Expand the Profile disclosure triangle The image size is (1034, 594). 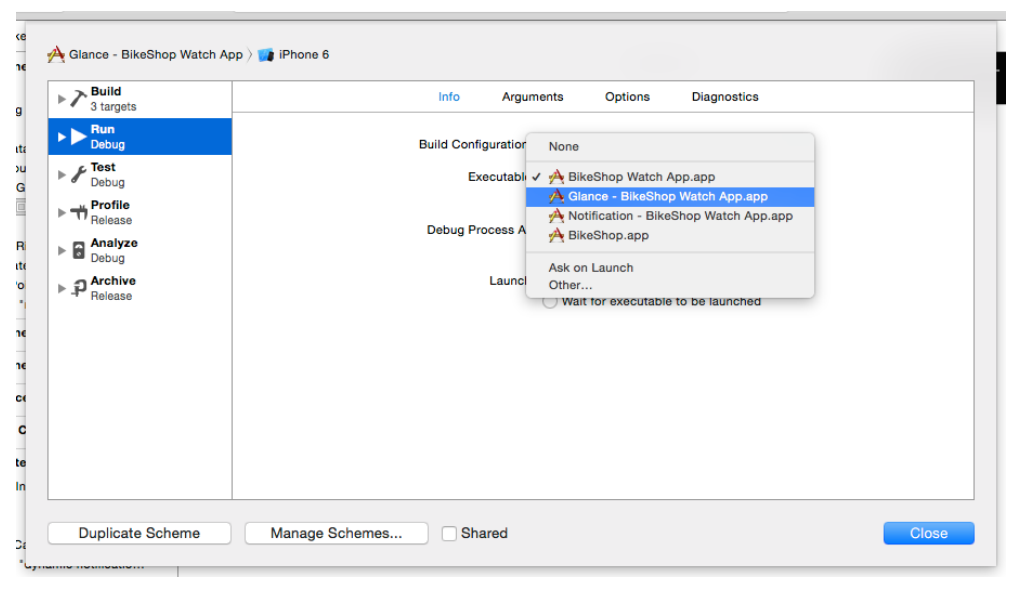coord(61,213)
